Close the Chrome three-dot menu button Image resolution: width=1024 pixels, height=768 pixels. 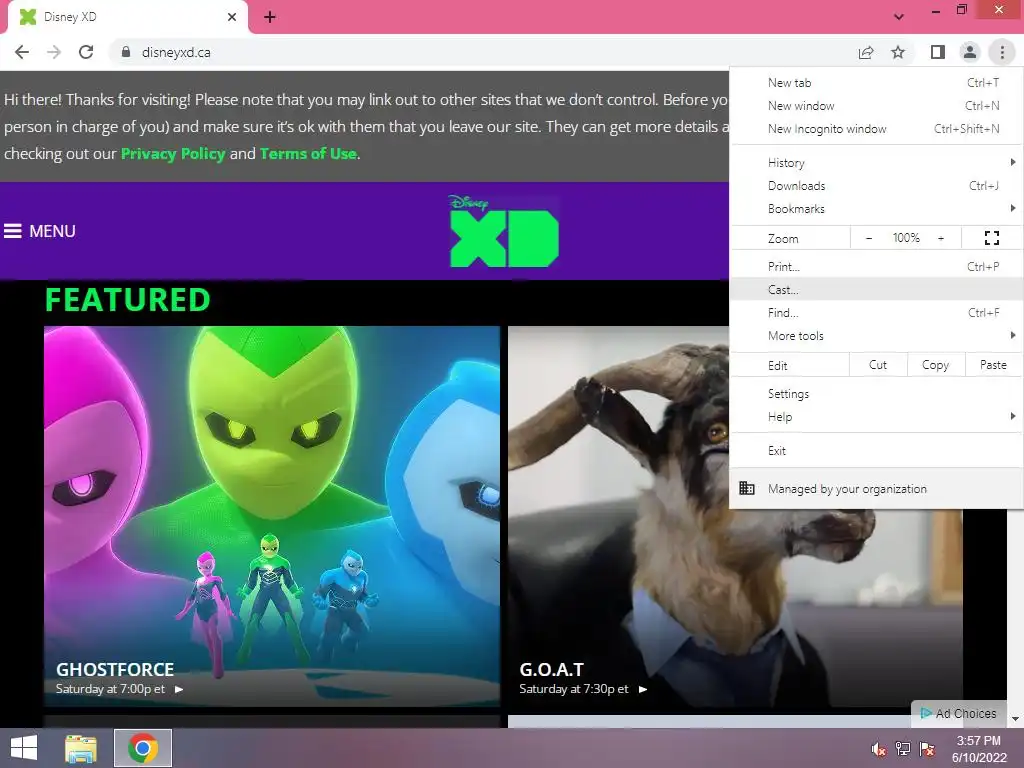1002,52
